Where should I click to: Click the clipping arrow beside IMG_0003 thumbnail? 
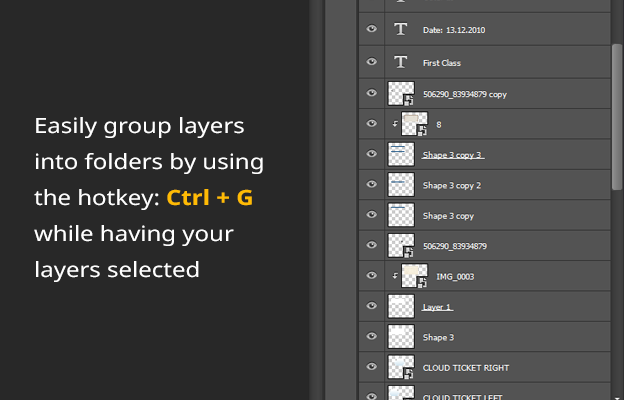point(396,276)
